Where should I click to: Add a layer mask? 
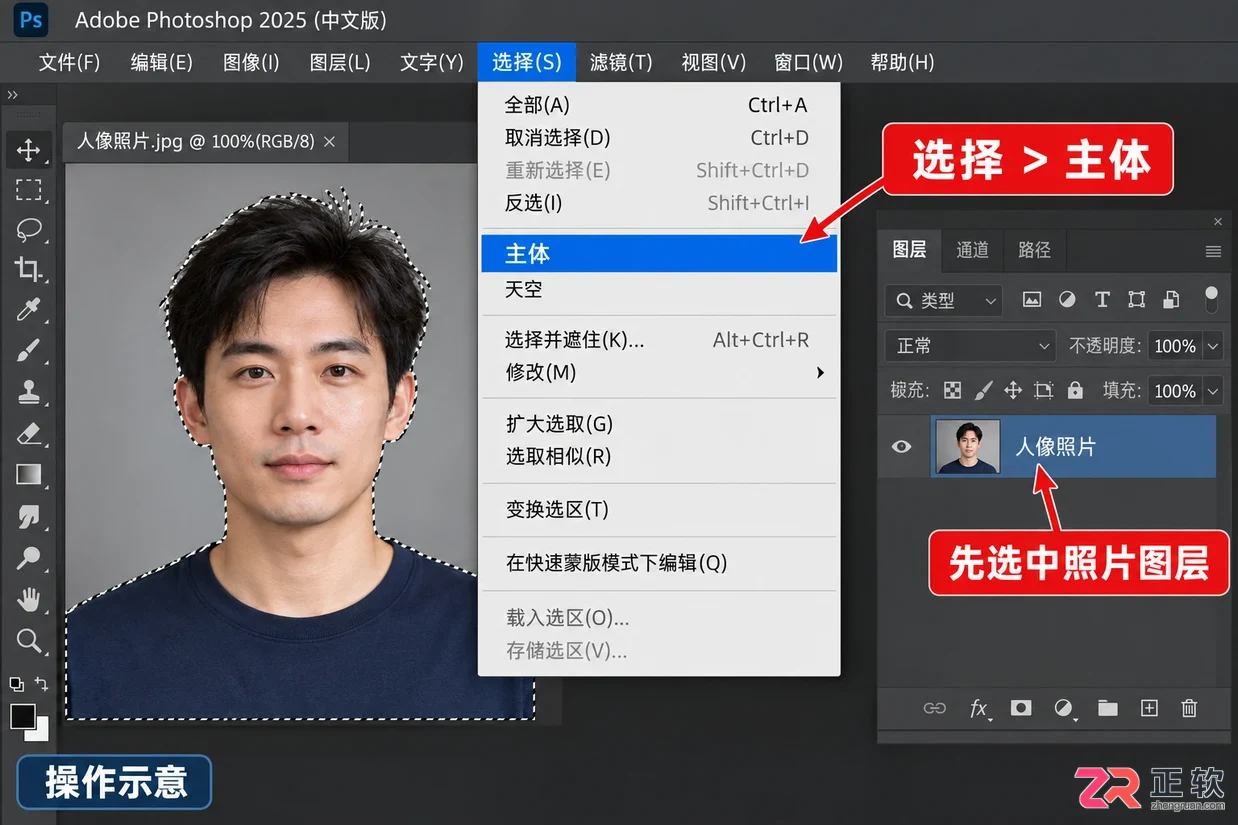[x=1021, y=708]
